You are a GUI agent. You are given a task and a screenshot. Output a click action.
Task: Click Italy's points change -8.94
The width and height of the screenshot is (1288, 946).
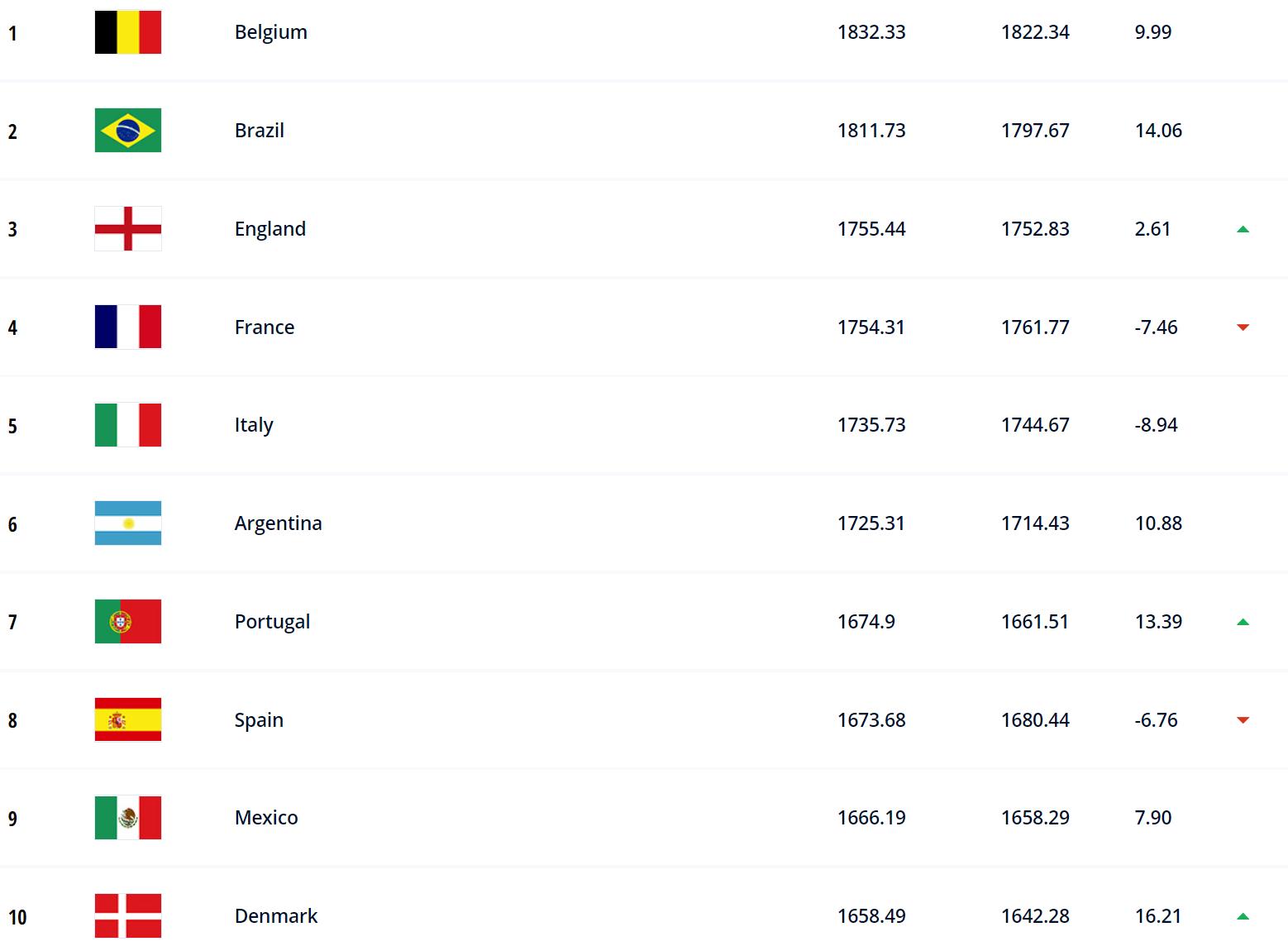[x=1156, y=425]
